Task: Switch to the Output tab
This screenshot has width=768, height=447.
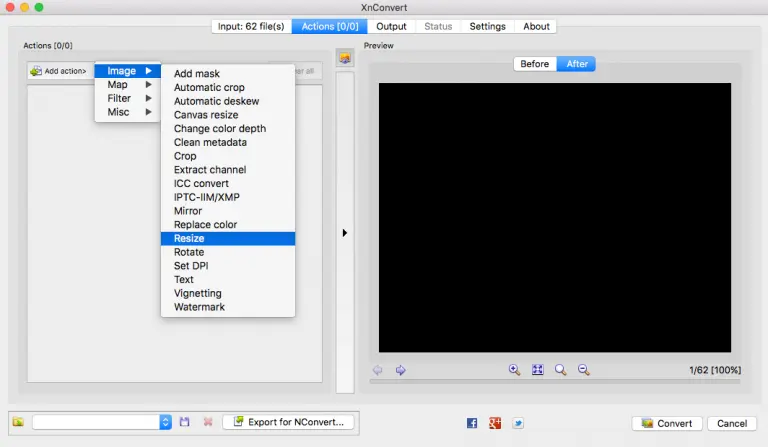Action: [391, 26]
